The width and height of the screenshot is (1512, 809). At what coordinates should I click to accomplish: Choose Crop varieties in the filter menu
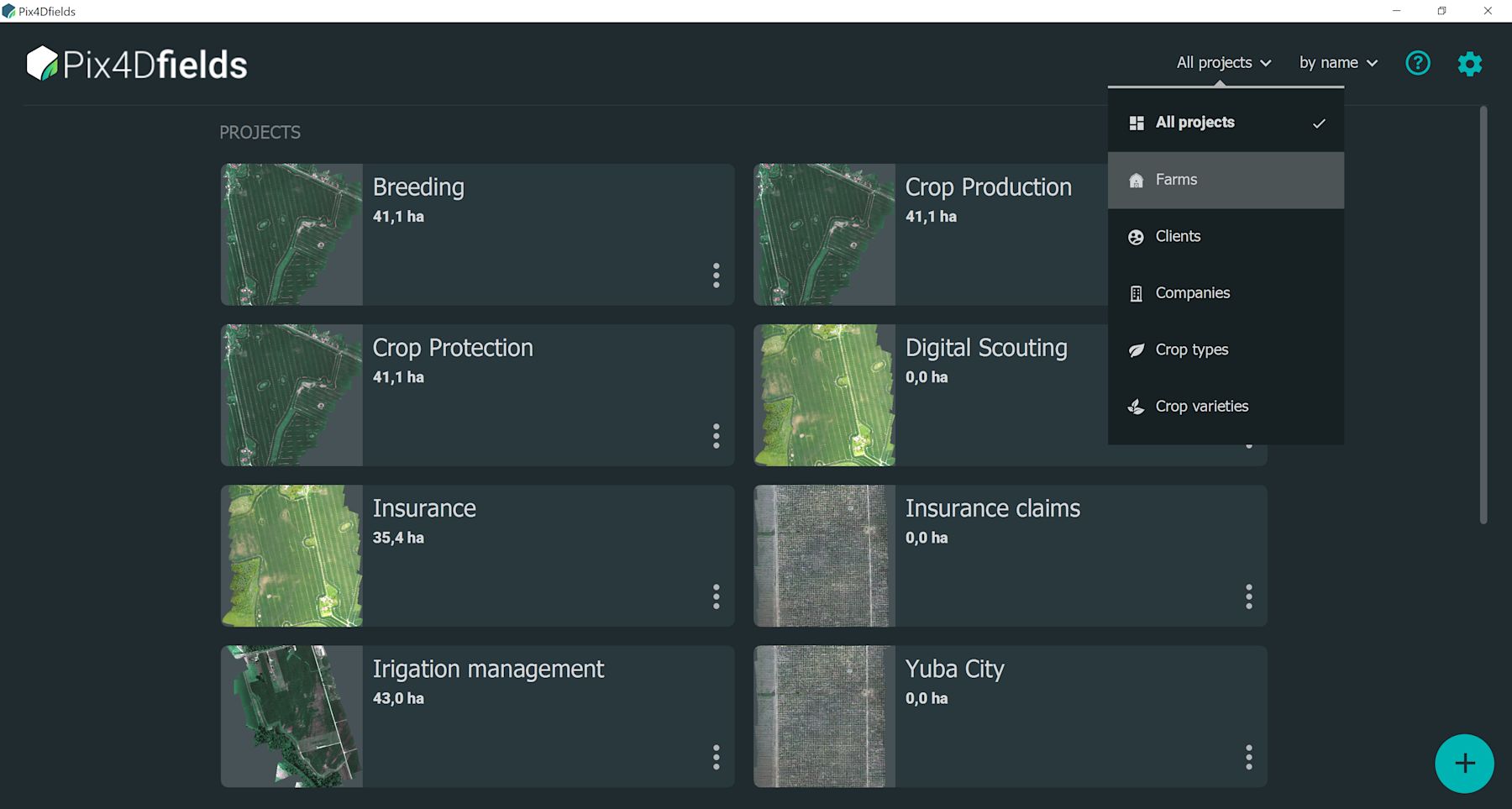click(x=1201, y=406)
